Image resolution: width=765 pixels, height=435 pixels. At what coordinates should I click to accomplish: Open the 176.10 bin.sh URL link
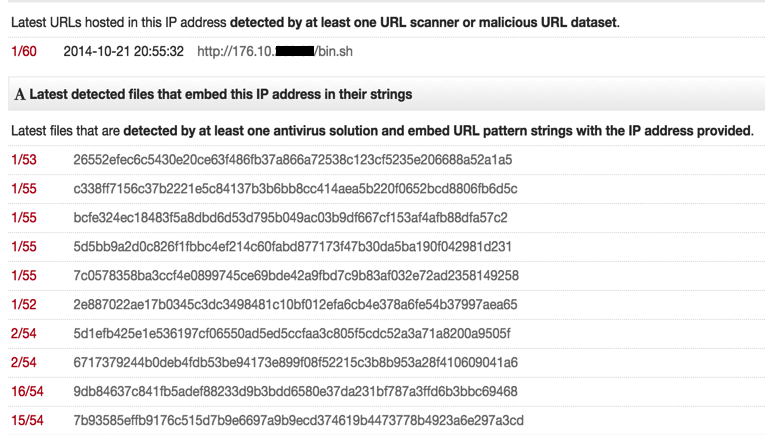pyautogui.click(x=275, y=51)
